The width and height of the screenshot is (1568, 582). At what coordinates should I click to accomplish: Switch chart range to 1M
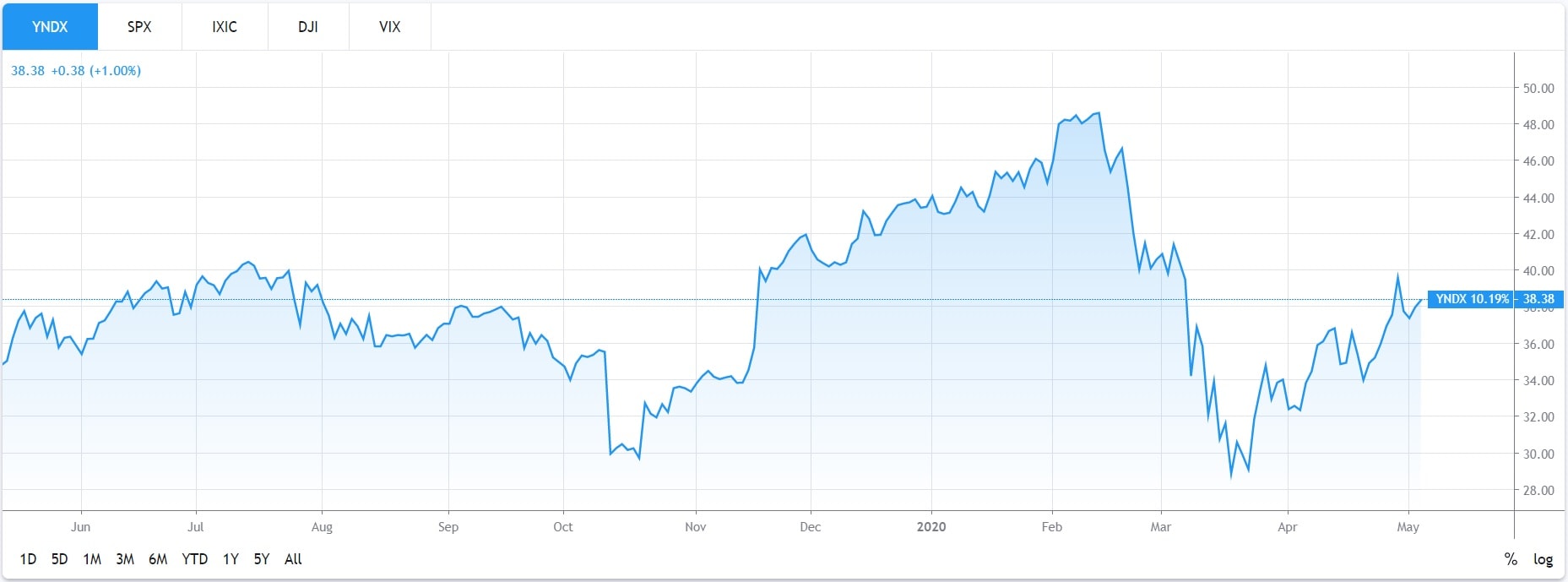coord(92,559)
